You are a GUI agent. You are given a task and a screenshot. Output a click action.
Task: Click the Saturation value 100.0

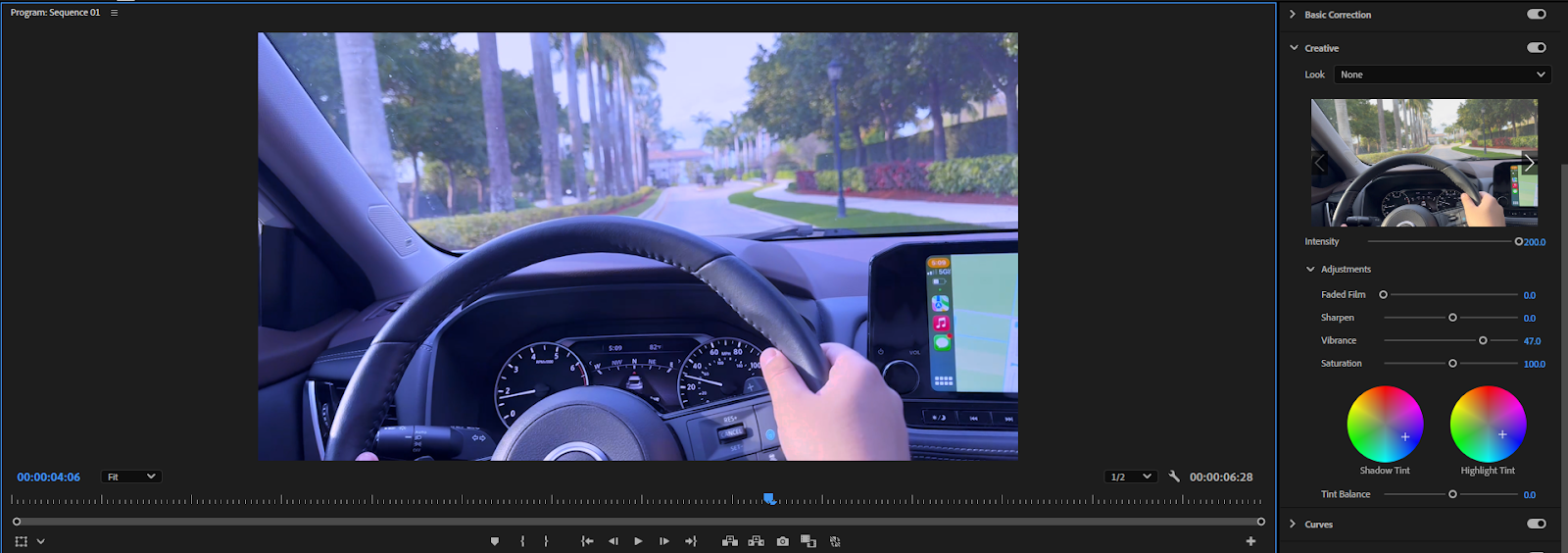[1535, 364]
